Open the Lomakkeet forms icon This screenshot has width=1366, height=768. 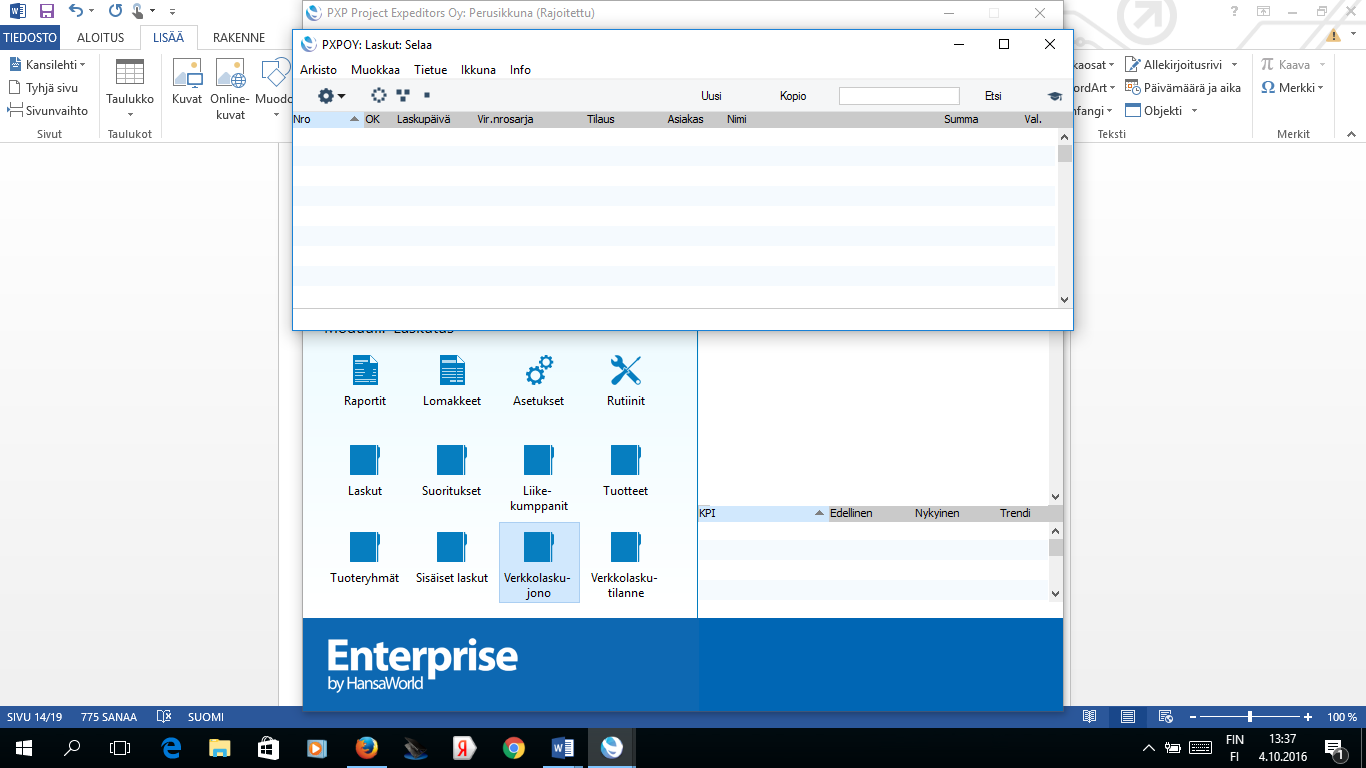452,372
